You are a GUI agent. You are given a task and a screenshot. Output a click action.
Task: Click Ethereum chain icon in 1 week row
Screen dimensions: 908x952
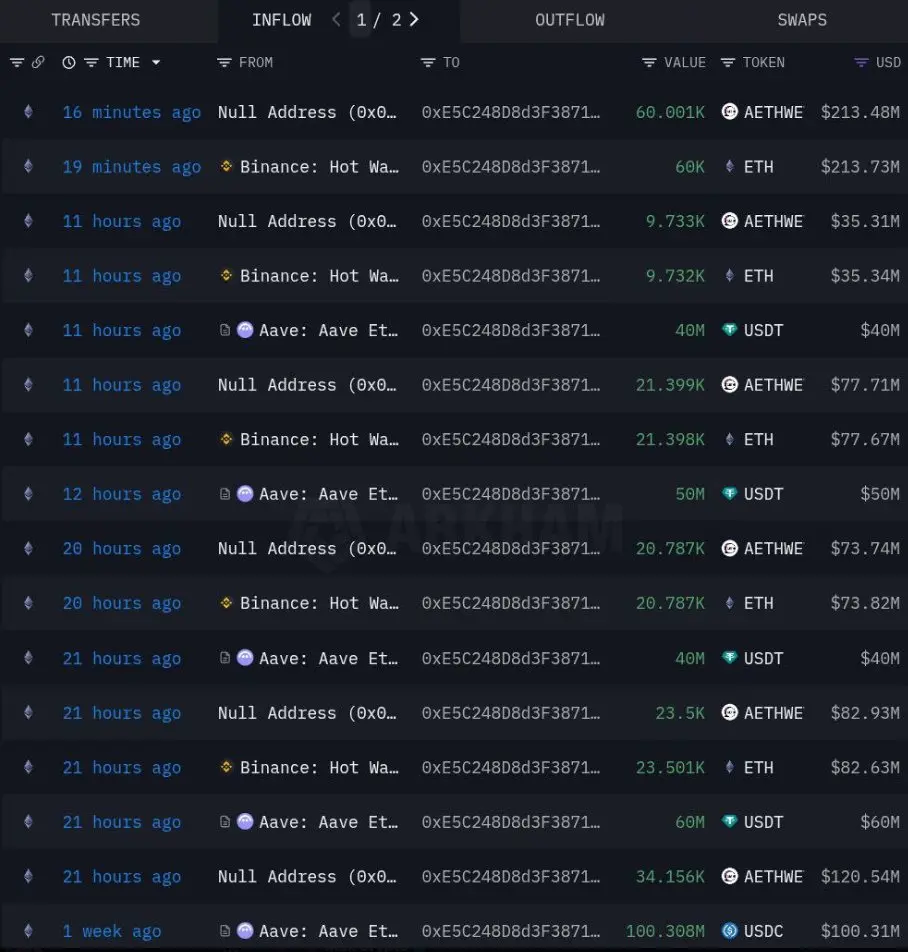pyautogui.click(x=28, y=931)
